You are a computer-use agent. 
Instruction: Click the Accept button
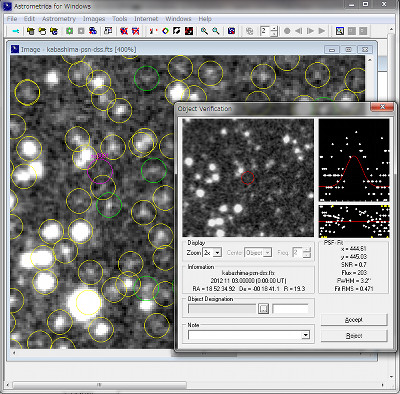pyautogui.click(x=354, y=320)
